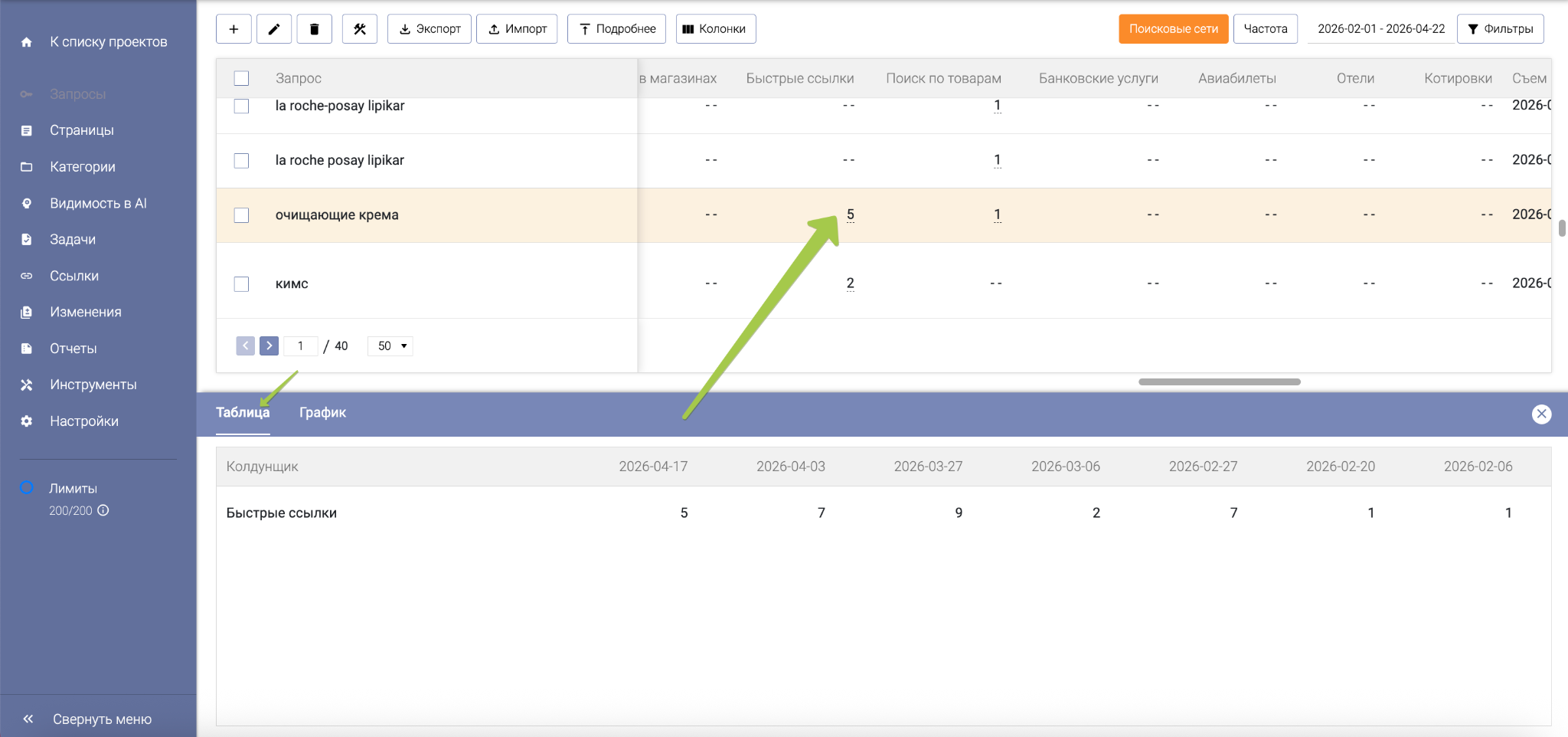
Task: Select checkbox for 'кимс' query
Action: [x=241, y=284]
